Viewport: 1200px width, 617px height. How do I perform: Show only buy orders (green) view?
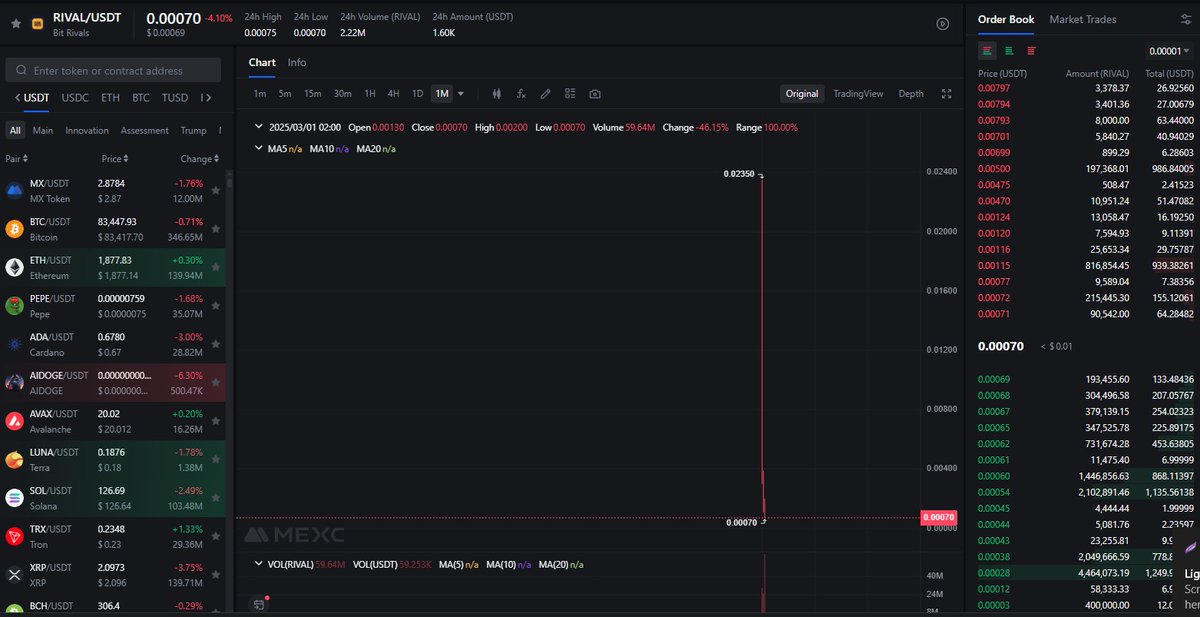pos(1009,51)
